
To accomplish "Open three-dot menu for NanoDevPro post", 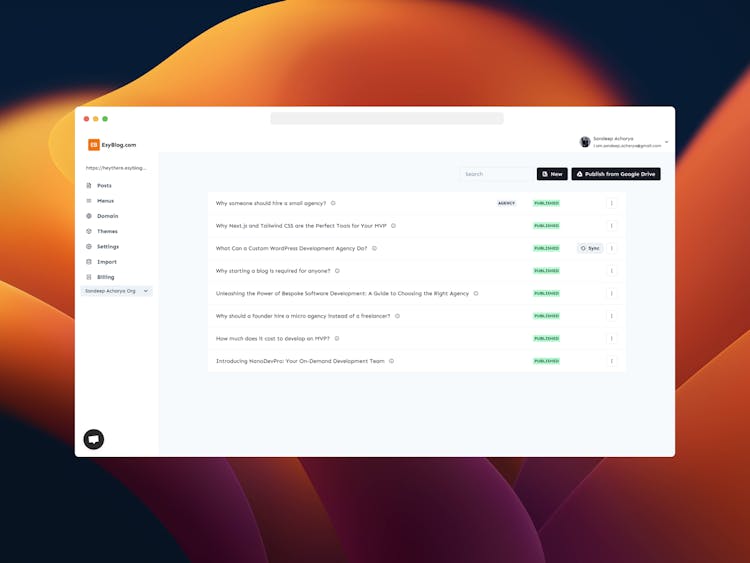I will [612, 361].
